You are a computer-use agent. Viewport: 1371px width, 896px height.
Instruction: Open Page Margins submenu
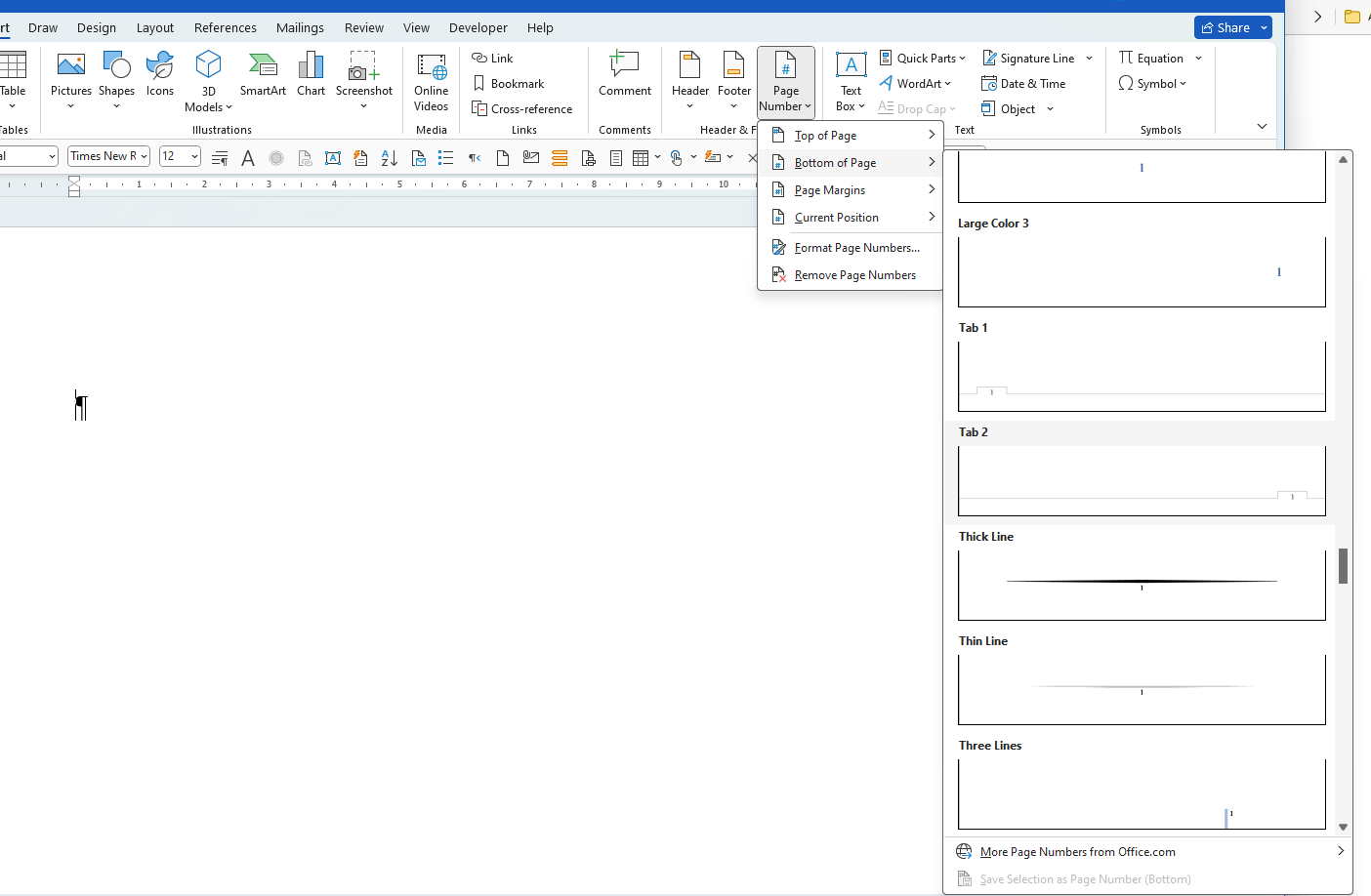click(850, 190)
